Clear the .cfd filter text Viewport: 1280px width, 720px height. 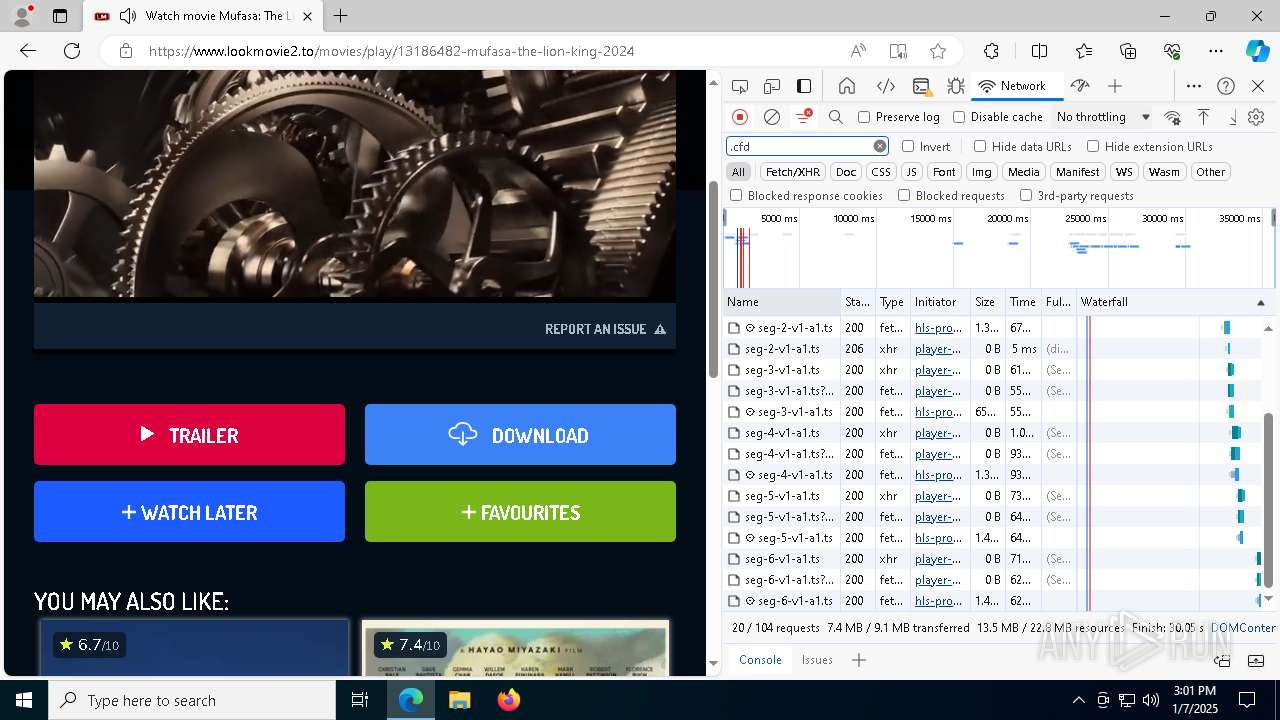(x=880, y=146)
